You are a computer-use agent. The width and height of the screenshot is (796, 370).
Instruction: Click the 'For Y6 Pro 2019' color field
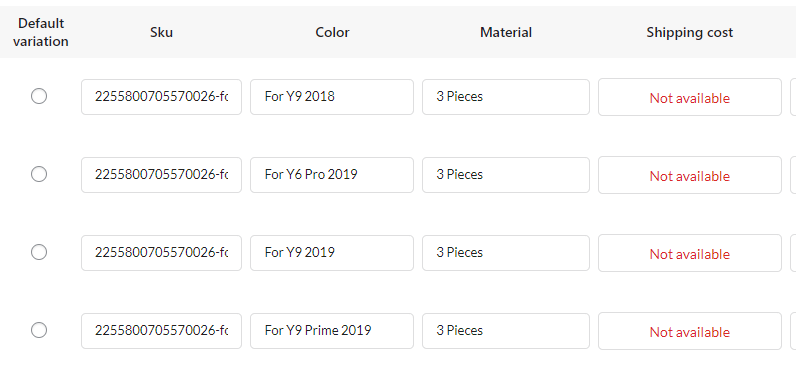332,175
